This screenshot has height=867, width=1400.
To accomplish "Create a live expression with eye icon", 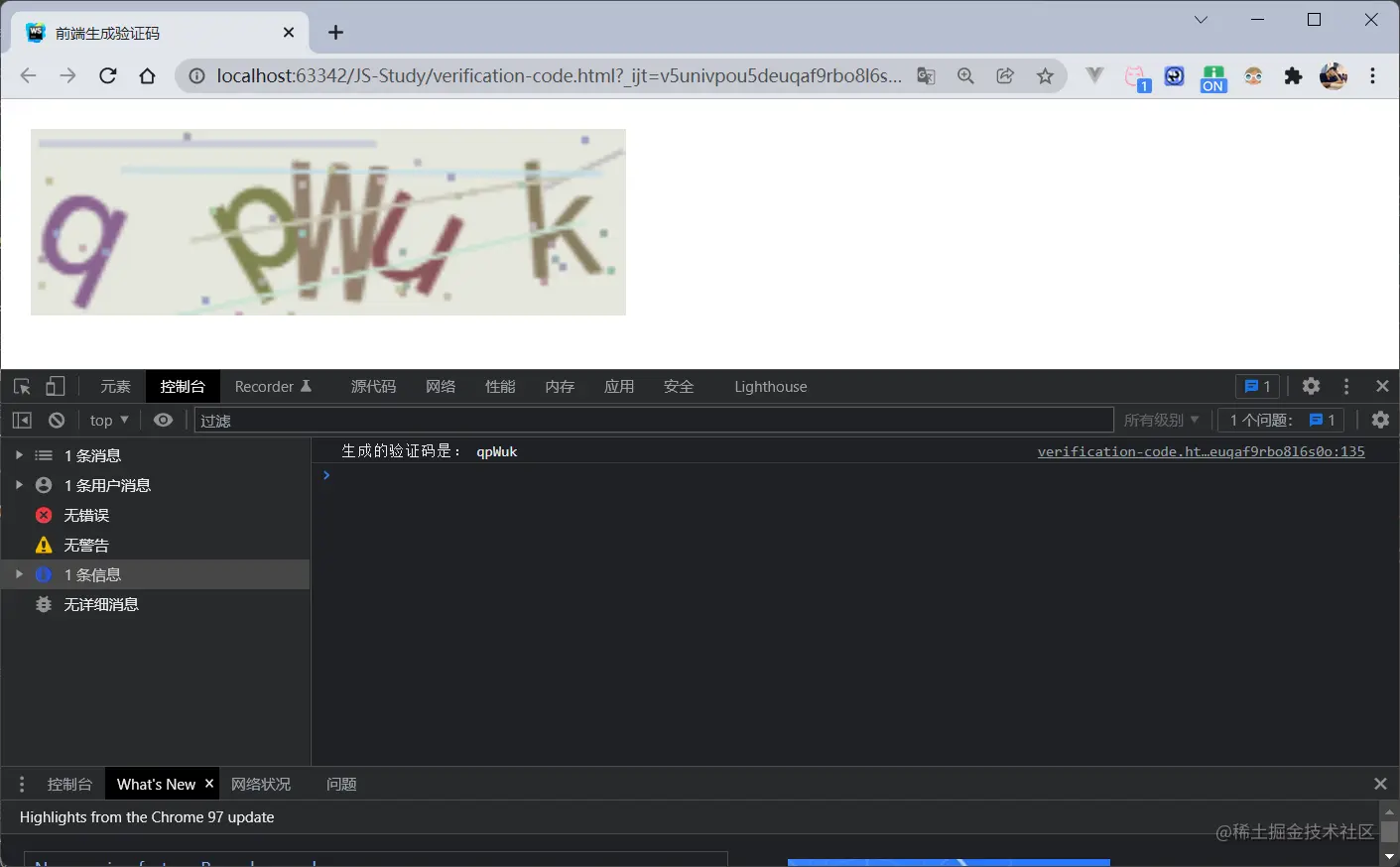I will [x=164, y=421].
